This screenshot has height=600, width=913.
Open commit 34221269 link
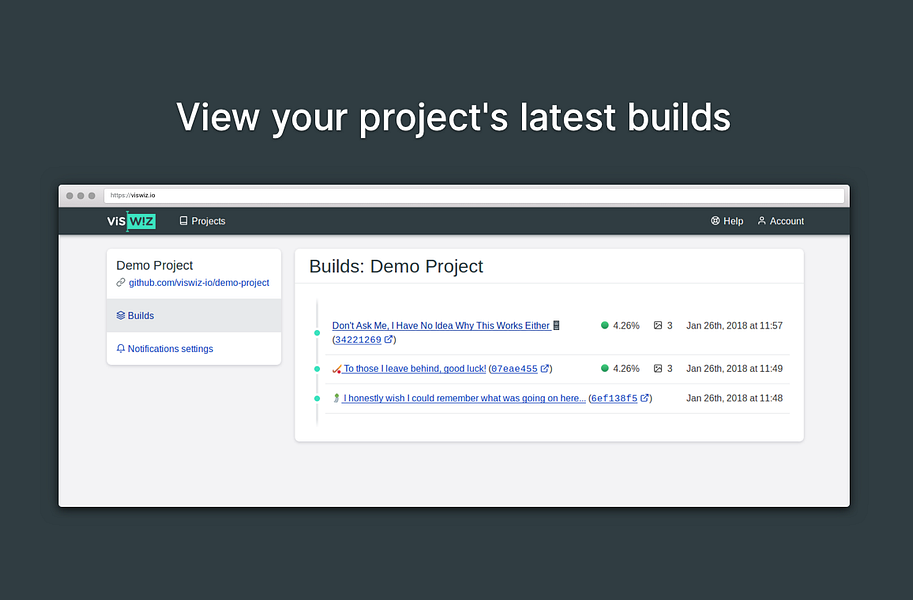(357, 340)
